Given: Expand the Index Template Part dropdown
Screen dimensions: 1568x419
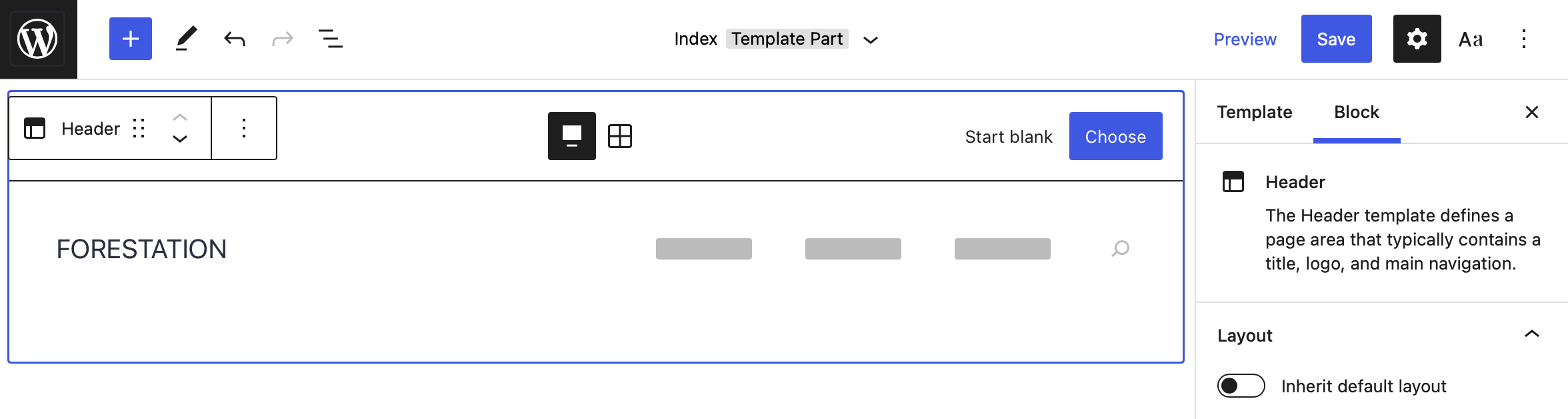Looking at the screenshot, I should click(870, 39).
